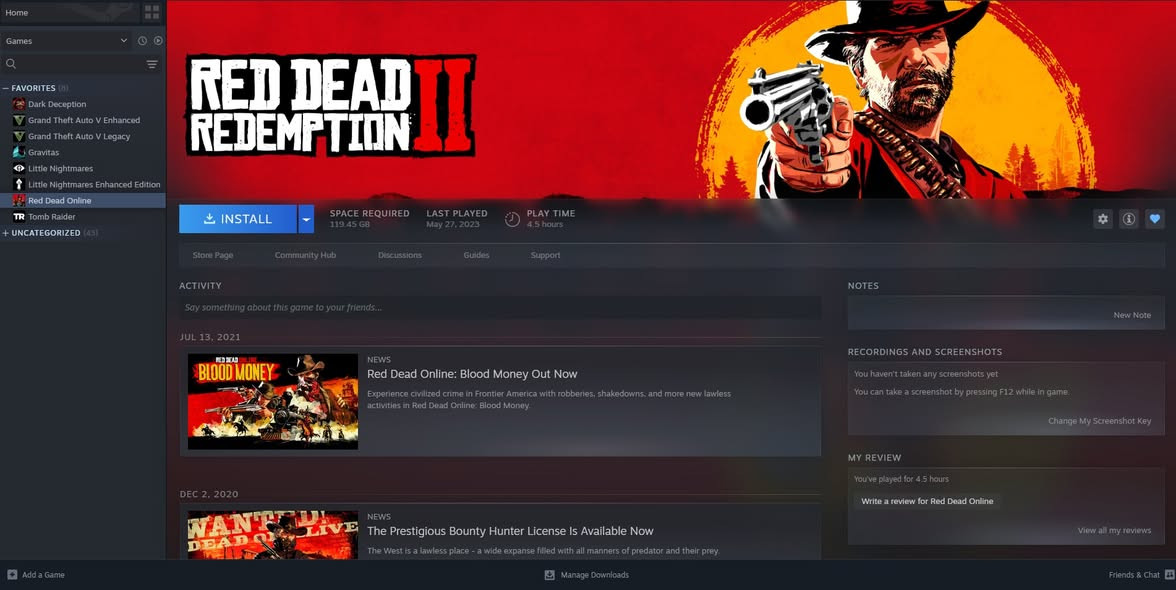Go to the Store Page tab
This screenshot has width=1176, height=590.
[x=212, y=255]
